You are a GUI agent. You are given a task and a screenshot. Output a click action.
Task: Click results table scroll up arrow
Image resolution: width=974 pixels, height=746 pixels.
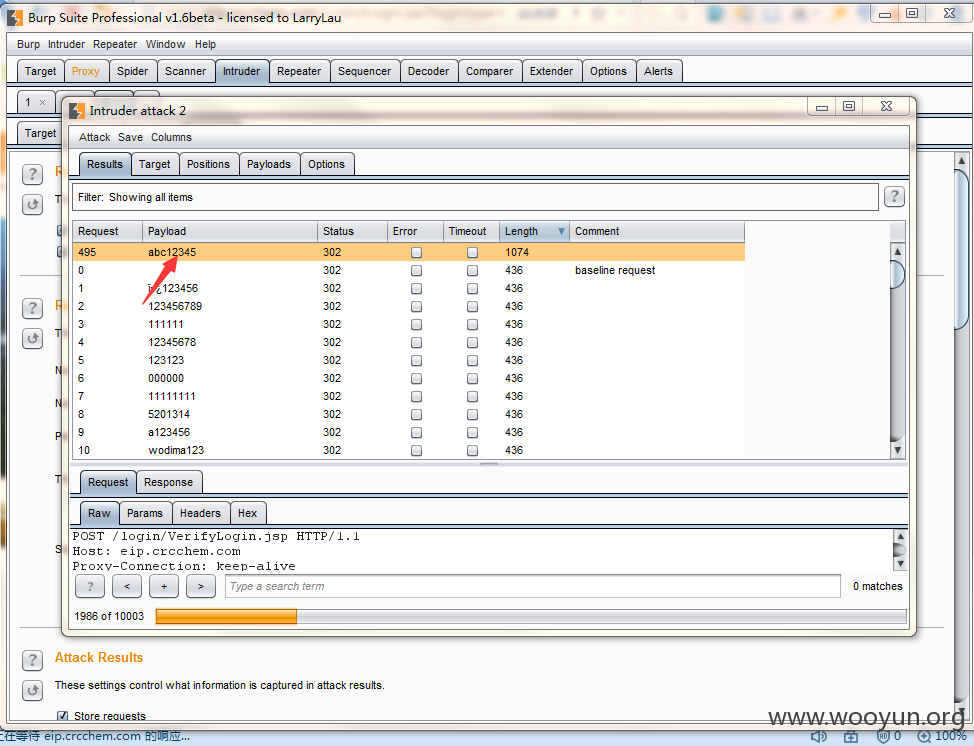click(897, 252)
